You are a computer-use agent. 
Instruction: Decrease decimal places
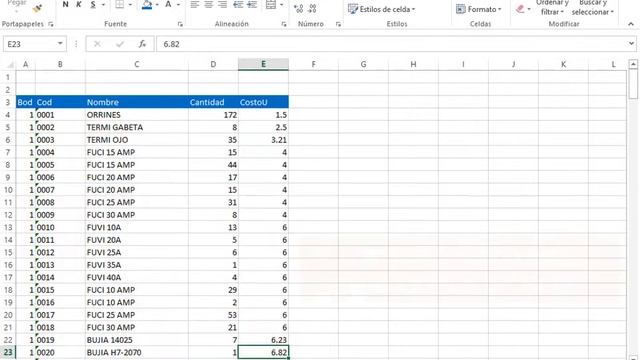313,8
